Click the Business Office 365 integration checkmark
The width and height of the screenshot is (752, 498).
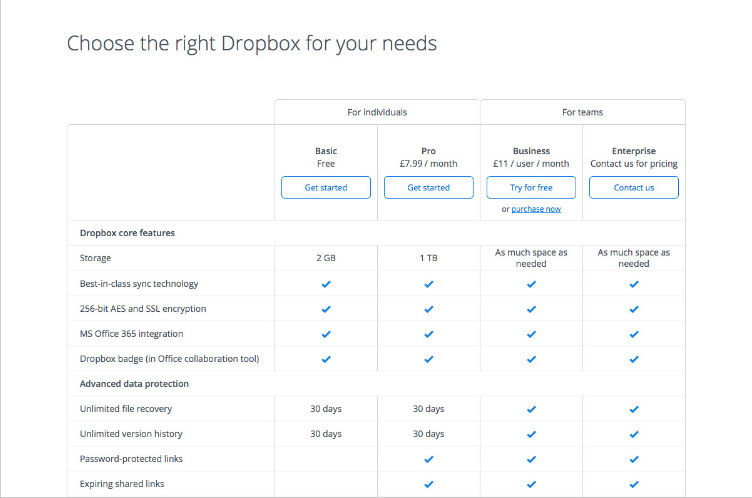coord(531,334)
